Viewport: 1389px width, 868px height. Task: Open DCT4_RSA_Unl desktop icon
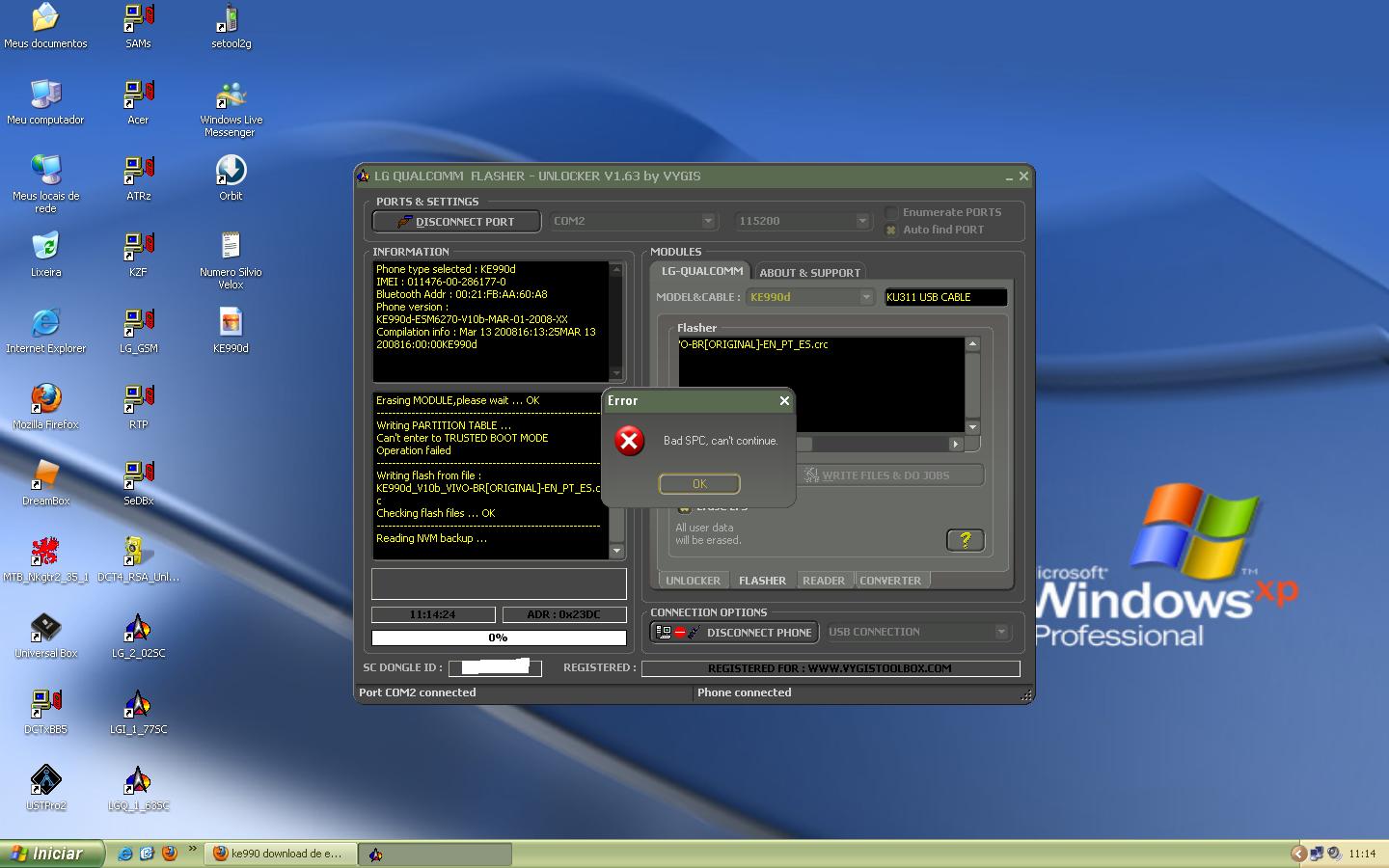click(138, 559)
